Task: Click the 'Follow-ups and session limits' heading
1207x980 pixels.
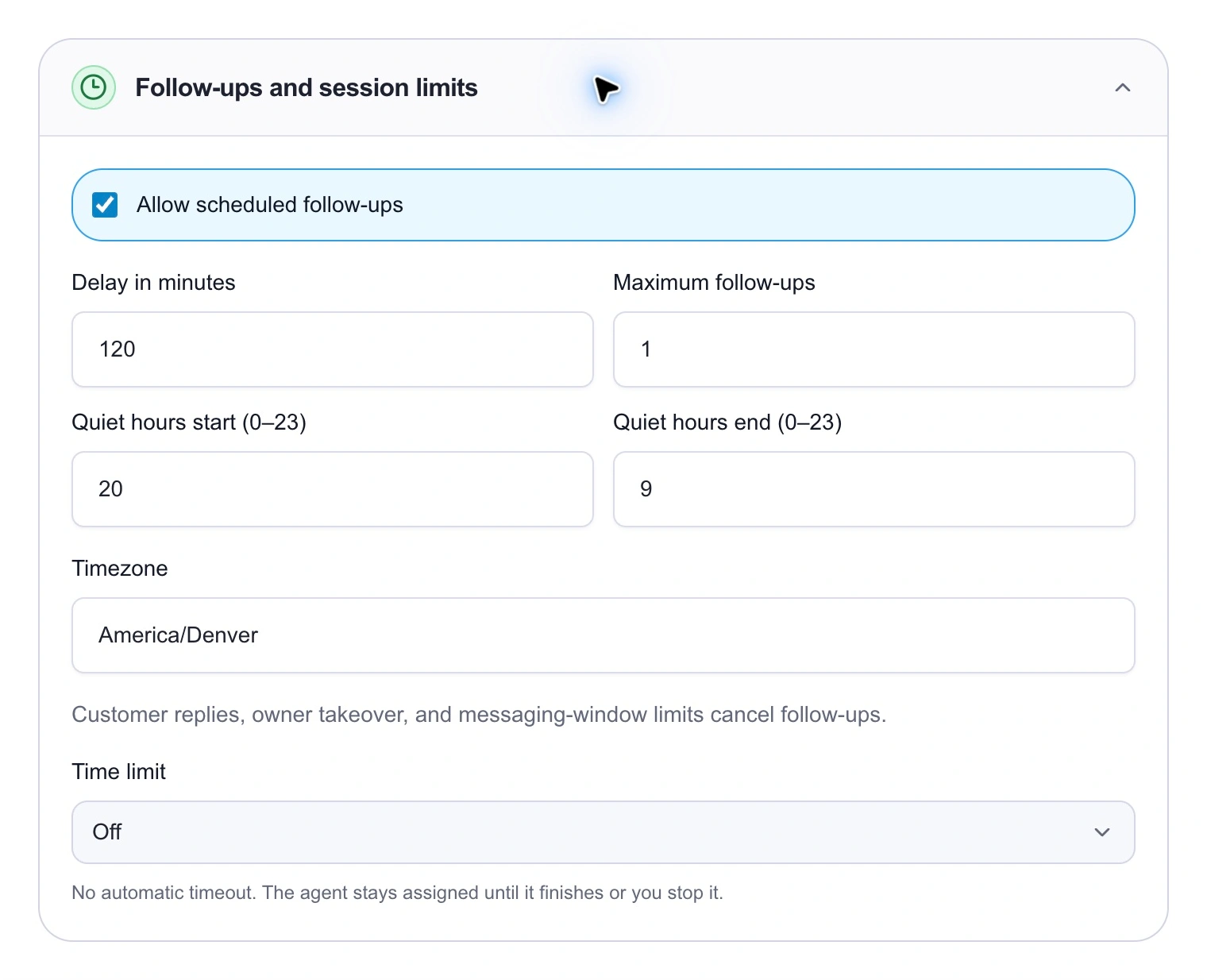Action: 307,87
